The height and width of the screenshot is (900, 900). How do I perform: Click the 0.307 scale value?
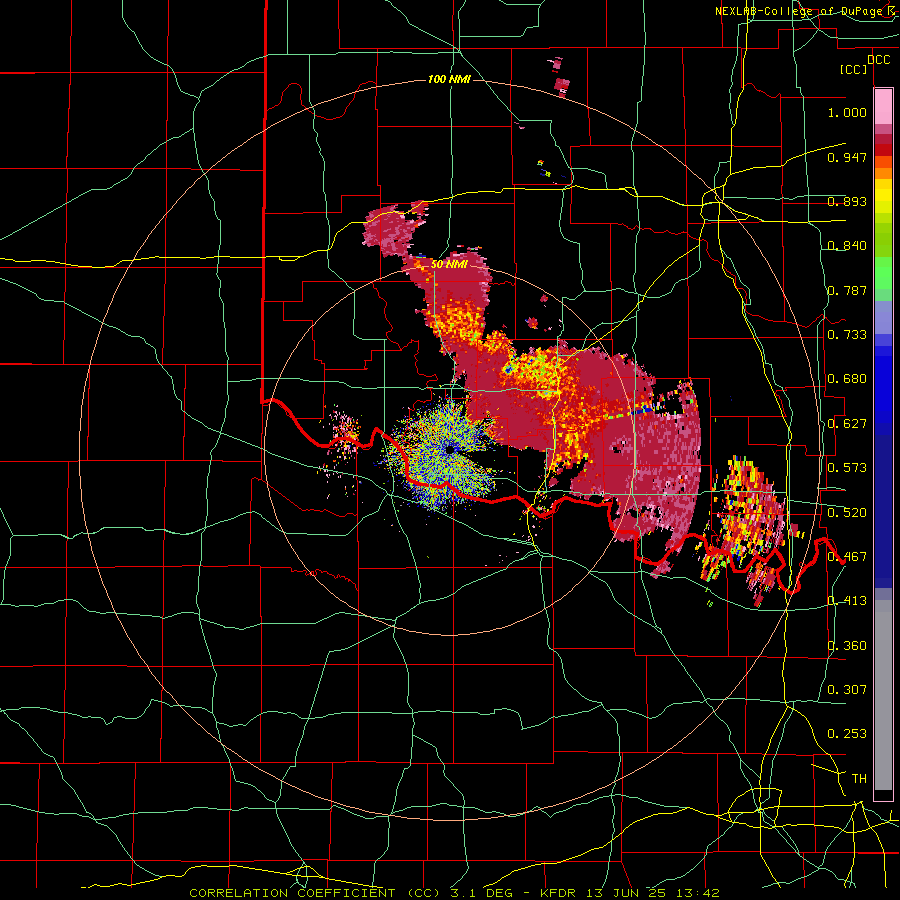coord(847,689)
